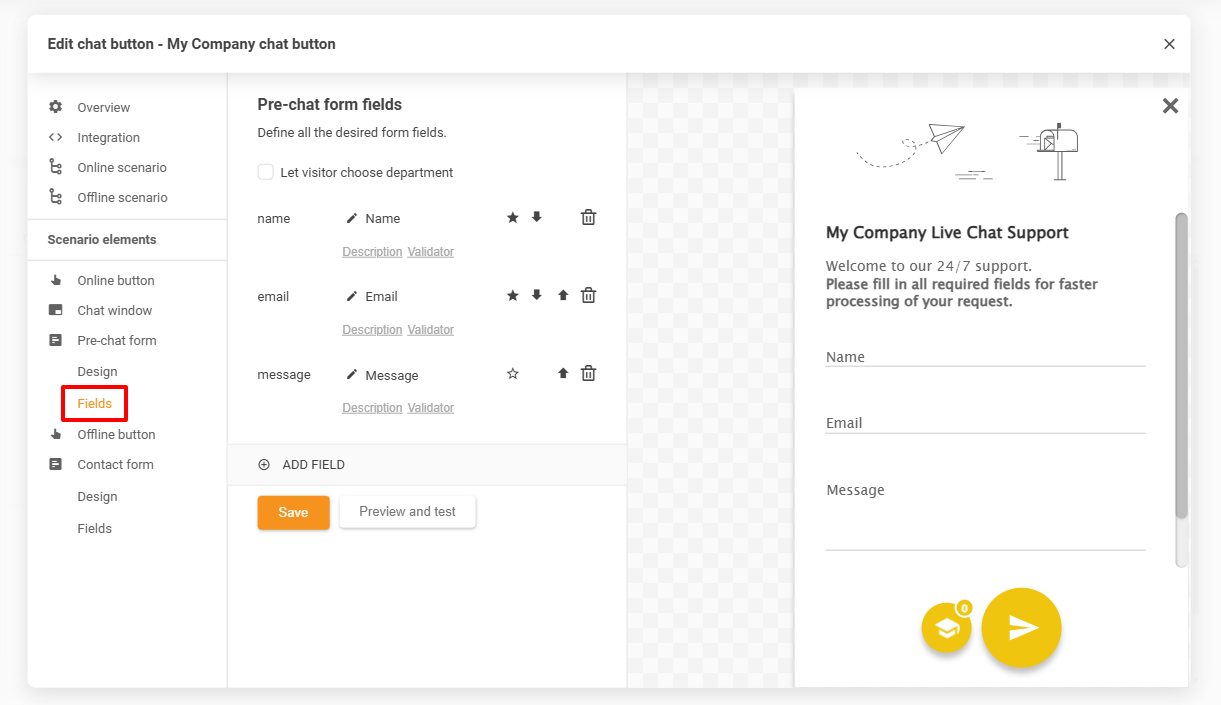Click the yellow send paper-plane button
This screenshot has width=1221, height=705.
[1021, 628]
